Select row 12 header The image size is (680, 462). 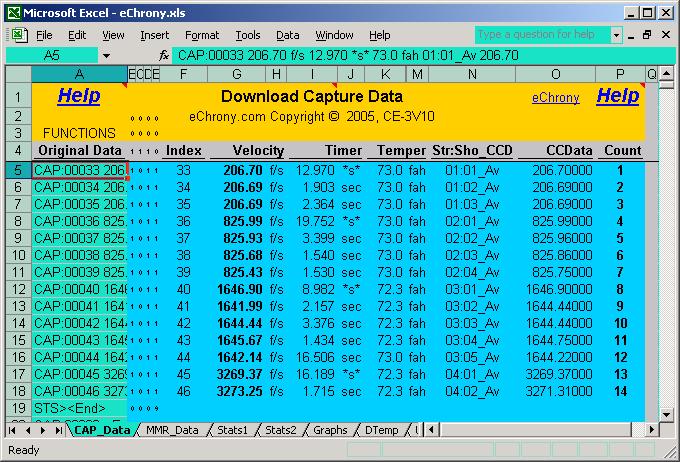click(19, 289)
